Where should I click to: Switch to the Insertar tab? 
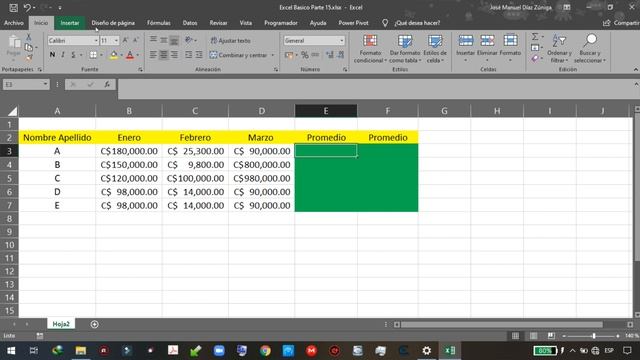click(70, 23)
